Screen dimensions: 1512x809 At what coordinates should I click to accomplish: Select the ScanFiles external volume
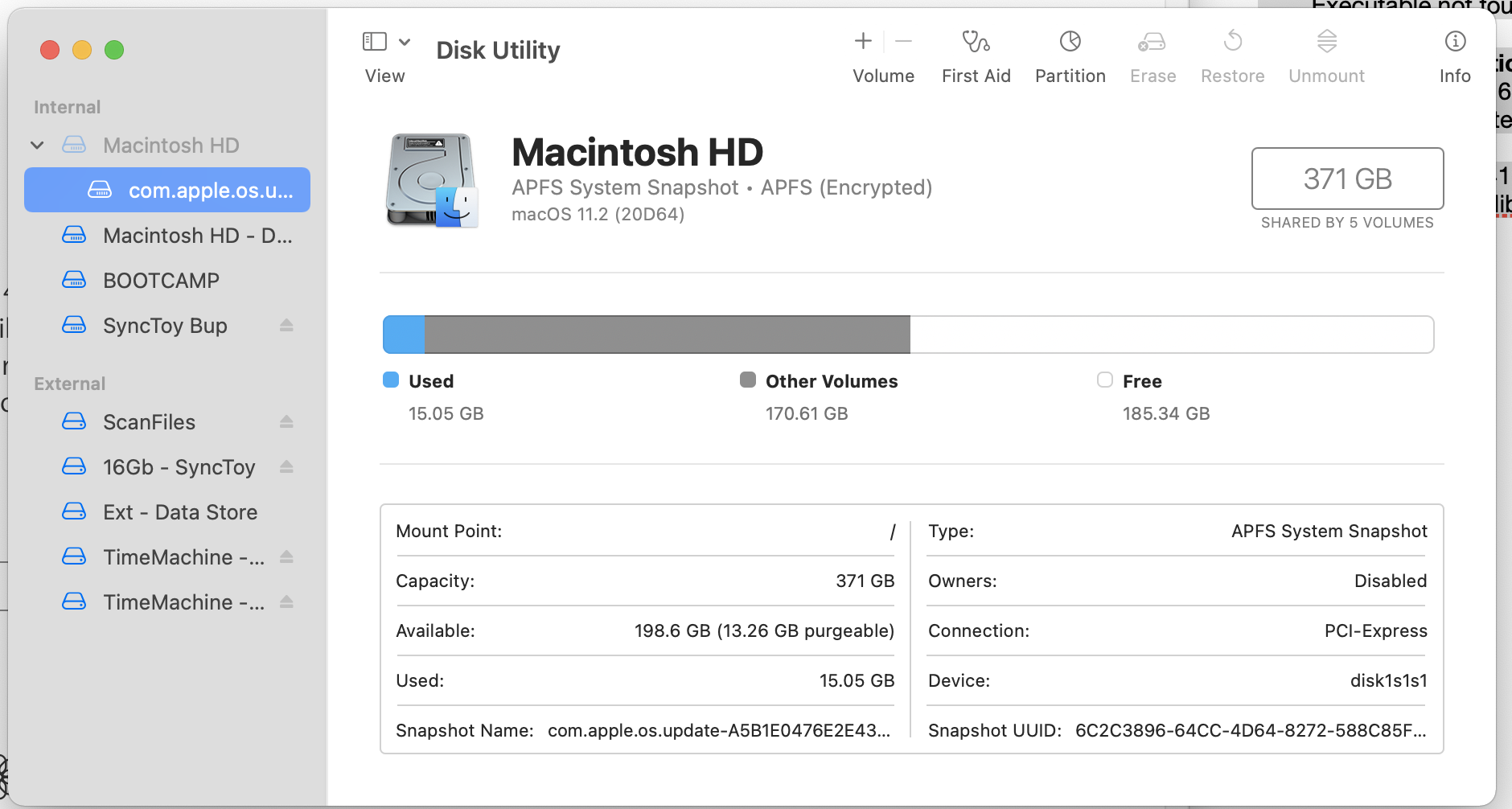coord(167,422)
